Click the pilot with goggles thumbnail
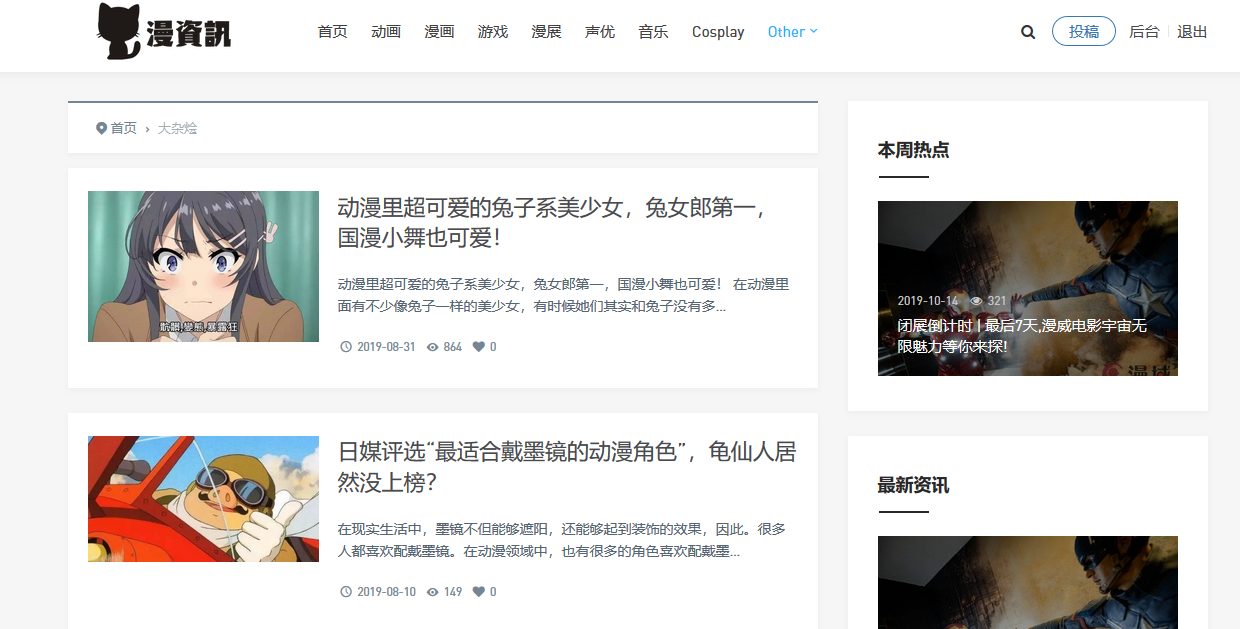 [203, 499]
